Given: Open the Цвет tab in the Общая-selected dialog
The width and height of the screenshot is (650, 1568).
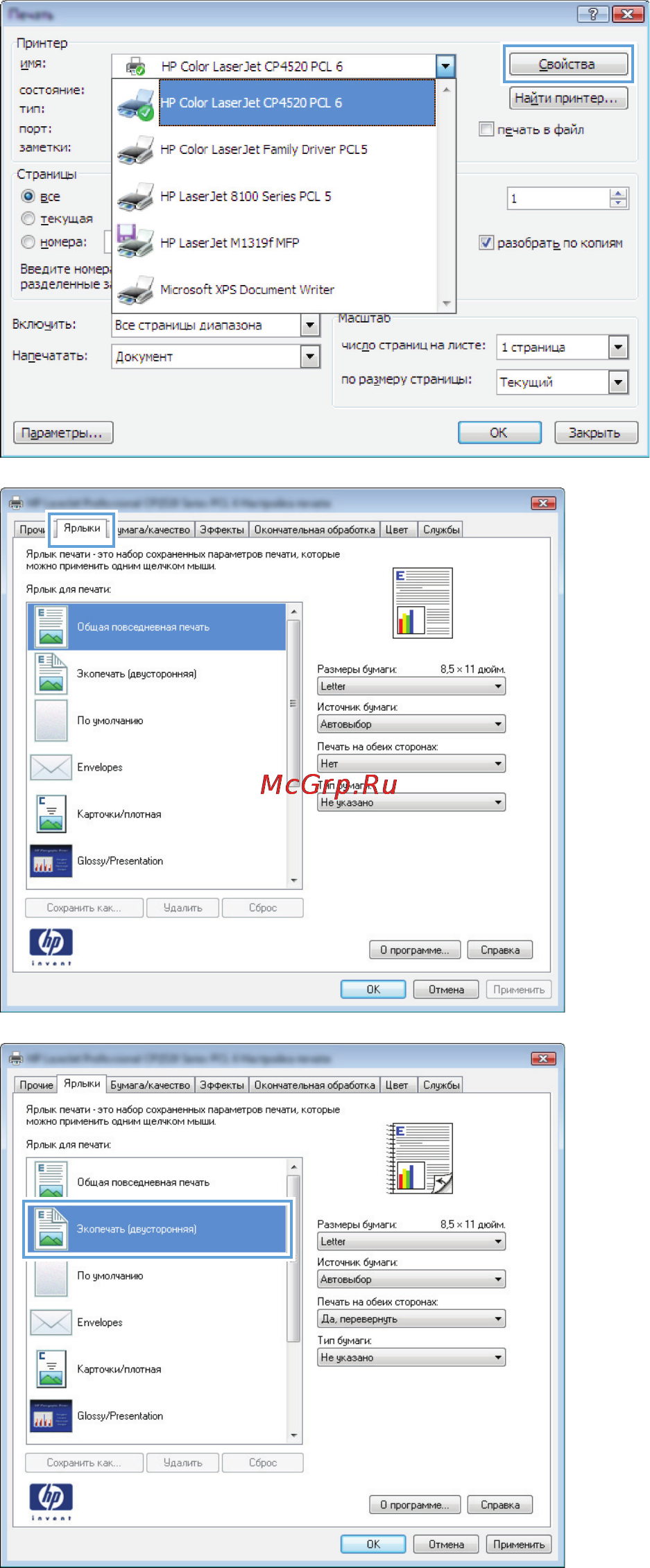Looking at the screenshot, I should (397, 530).
